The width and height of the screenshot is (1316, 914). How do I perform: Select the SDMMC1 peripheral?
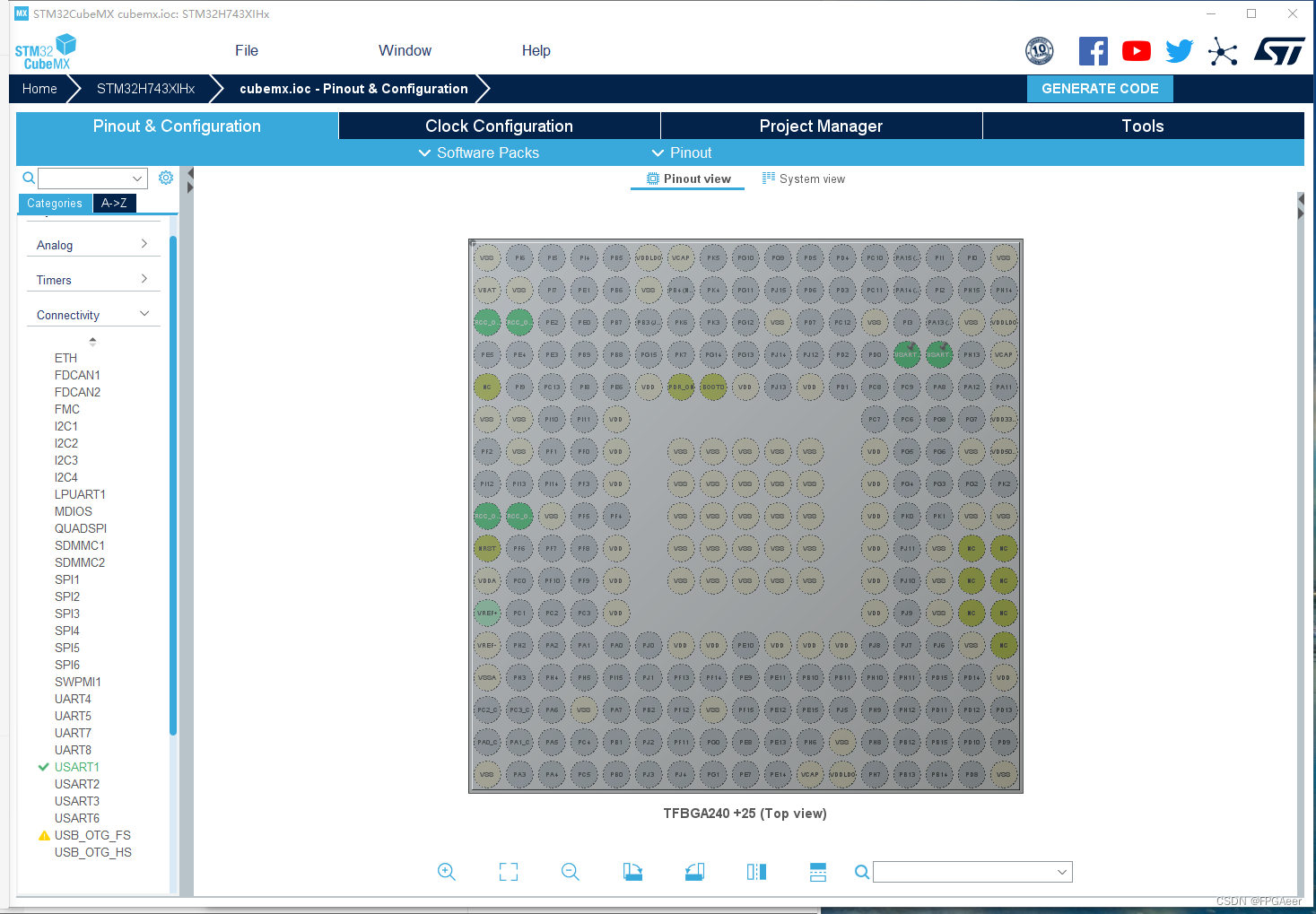(x=80, y=545)
